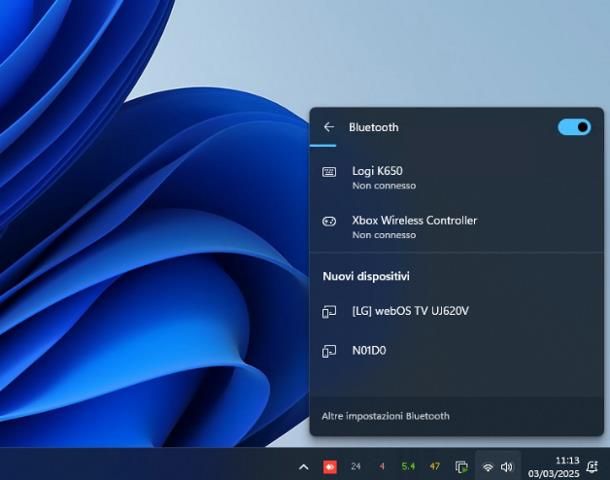This screenshot has height=480, width=610.
Task: Click the device icon beside N01D0
Action: [329, 351]
